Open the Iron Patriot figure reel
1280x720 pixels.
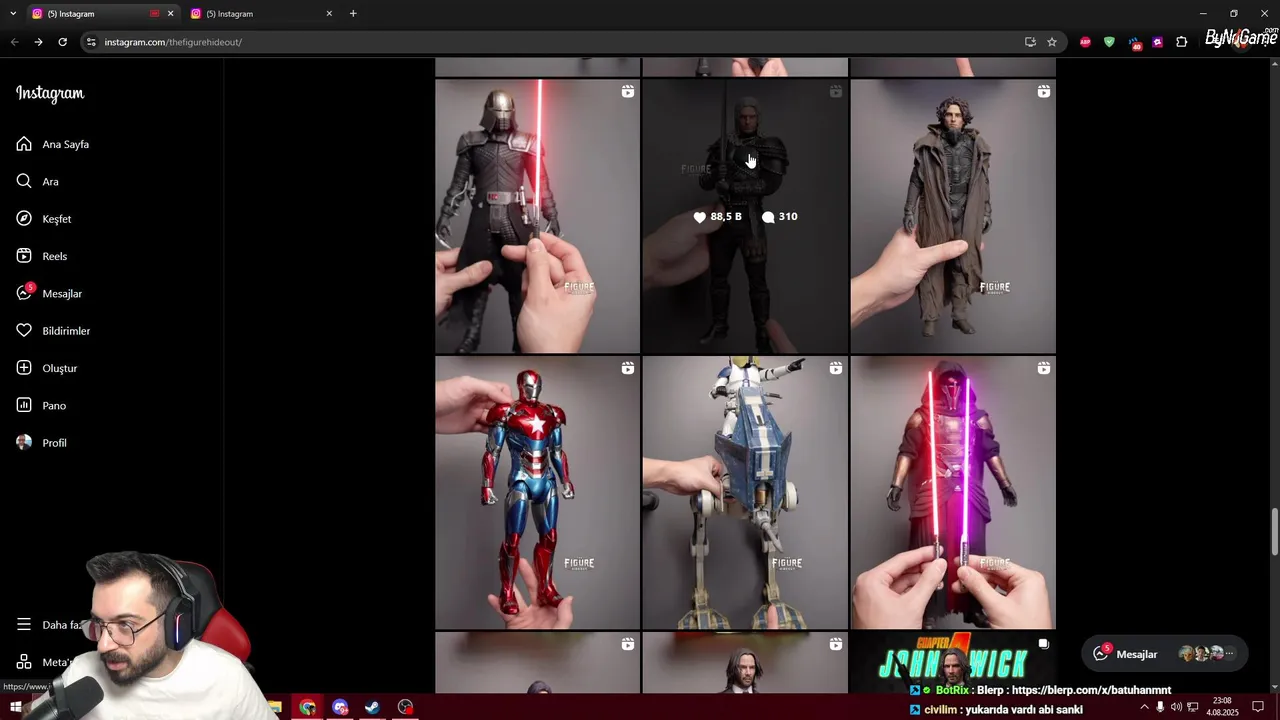[537, 492]
